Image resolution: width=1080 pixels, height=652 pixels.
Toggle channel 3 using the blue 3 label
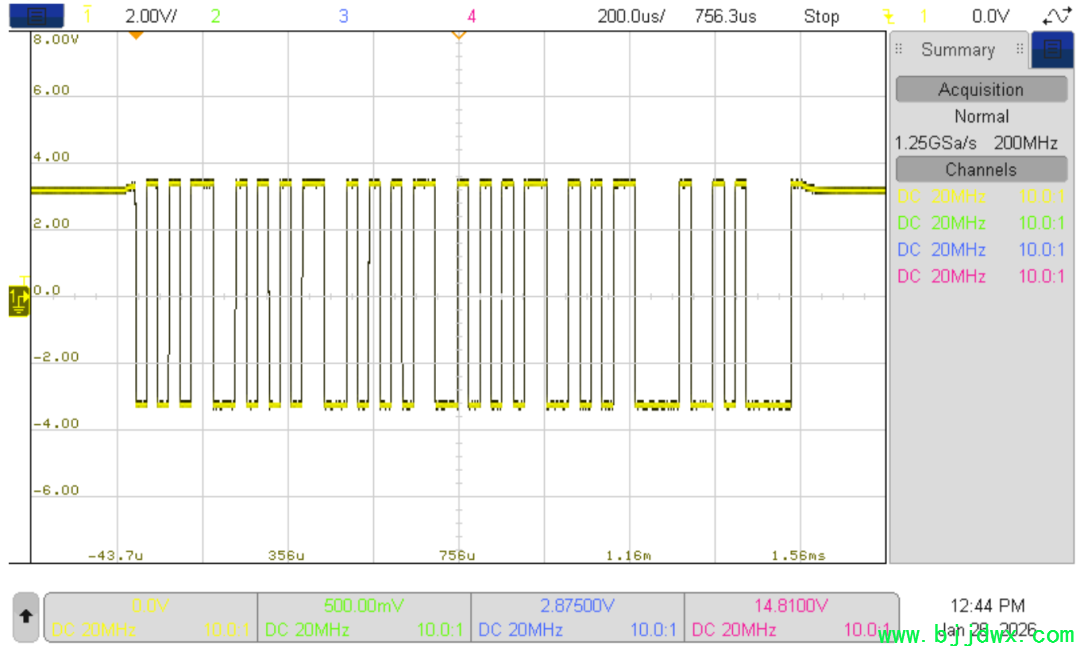tap(343, 16)
